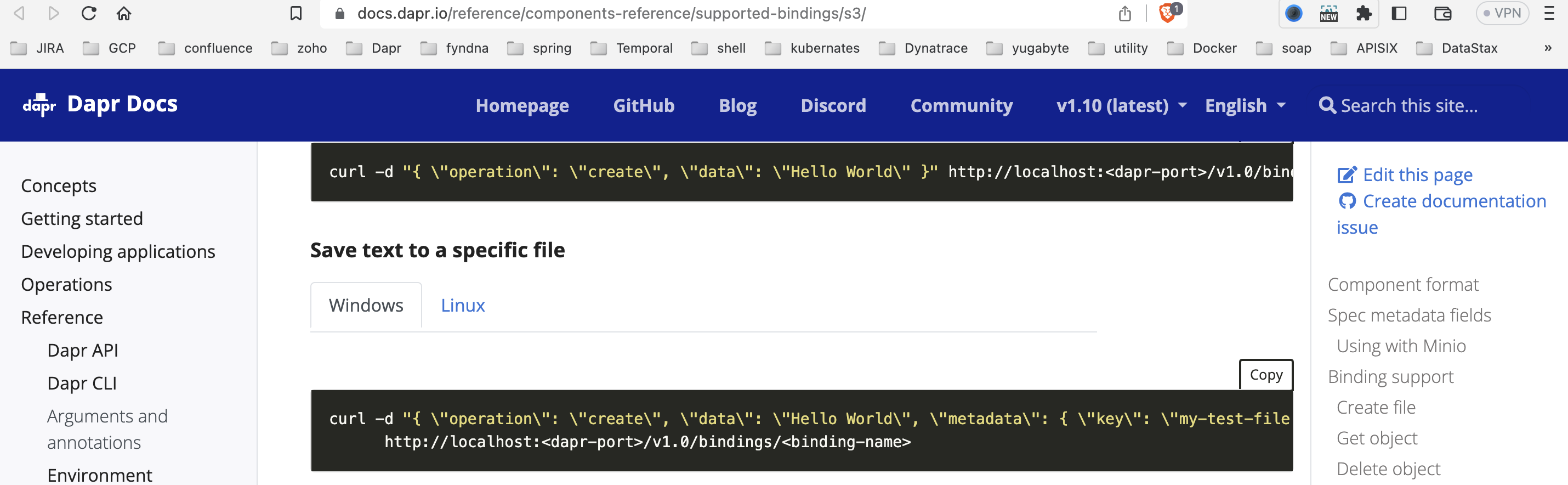Select the Windows tab
Viewport: 1568px width, 485px height.
[x=366, y=305]
